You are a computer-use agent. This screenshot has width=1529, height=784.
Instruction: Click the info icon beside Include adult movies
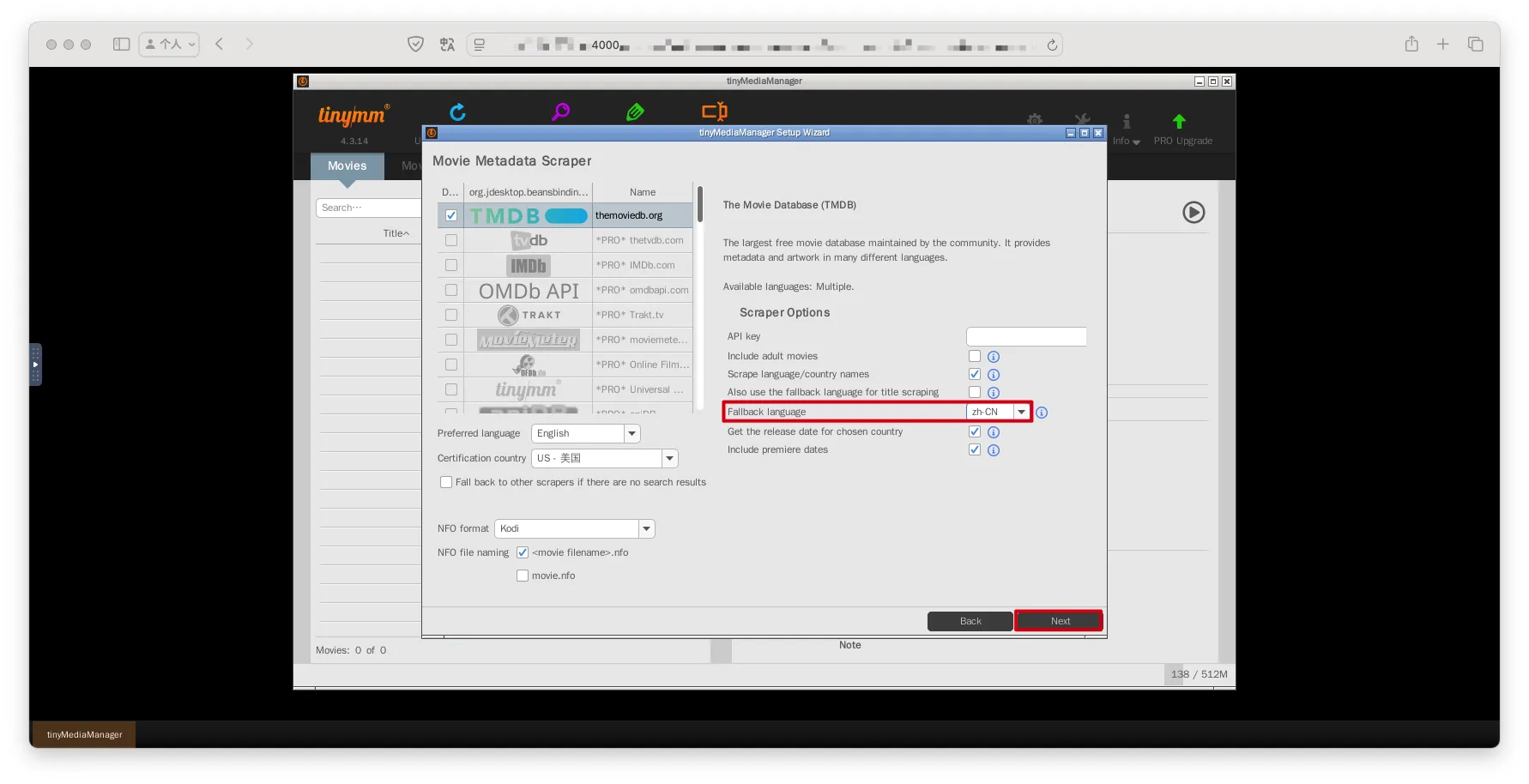click(993, 357)
